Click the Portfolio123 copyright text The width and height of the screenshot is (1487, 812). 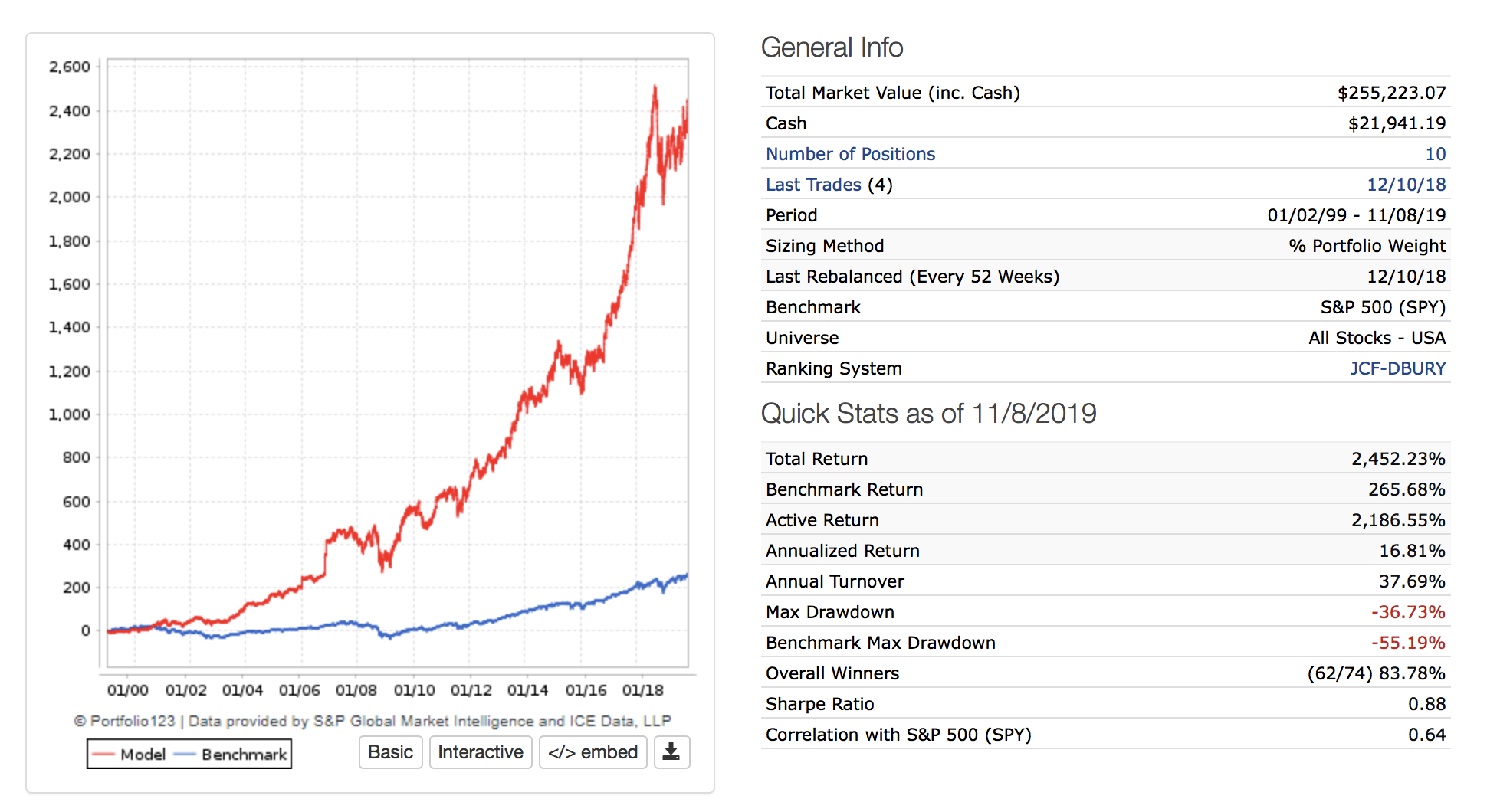click(373, 721)
